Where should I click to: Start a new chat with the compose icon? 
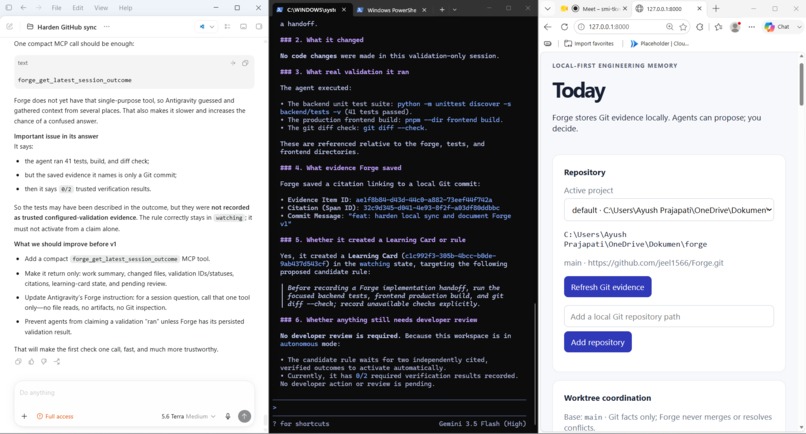(x=9, y=27)
